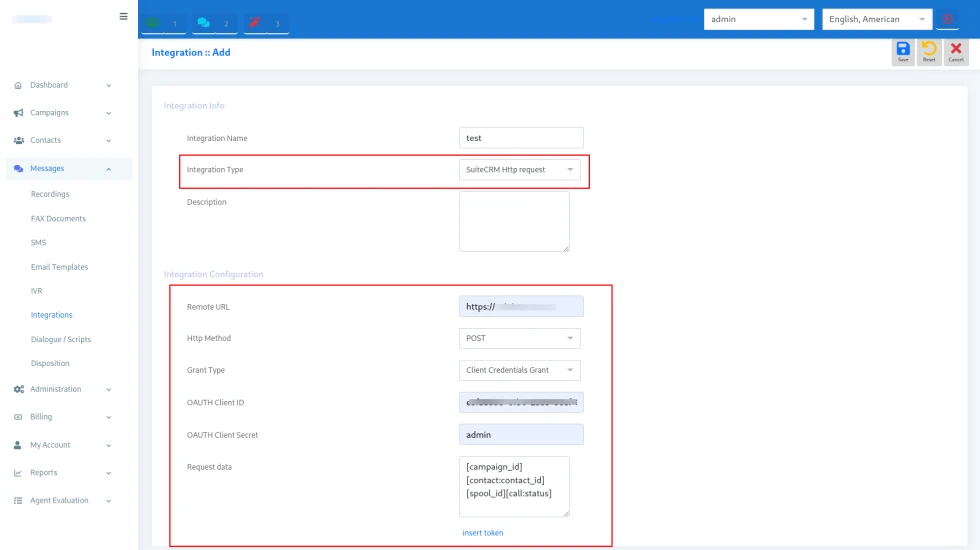
Task: Click the blue chat bubbles icon in top bar
Action: 204,22
